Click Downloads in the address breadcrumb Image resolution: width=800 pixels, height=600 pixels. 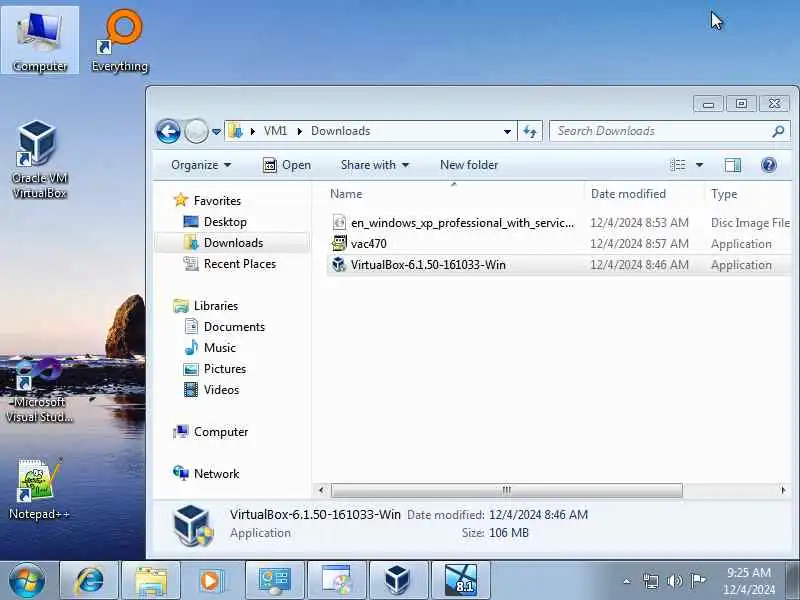point(340,131)
